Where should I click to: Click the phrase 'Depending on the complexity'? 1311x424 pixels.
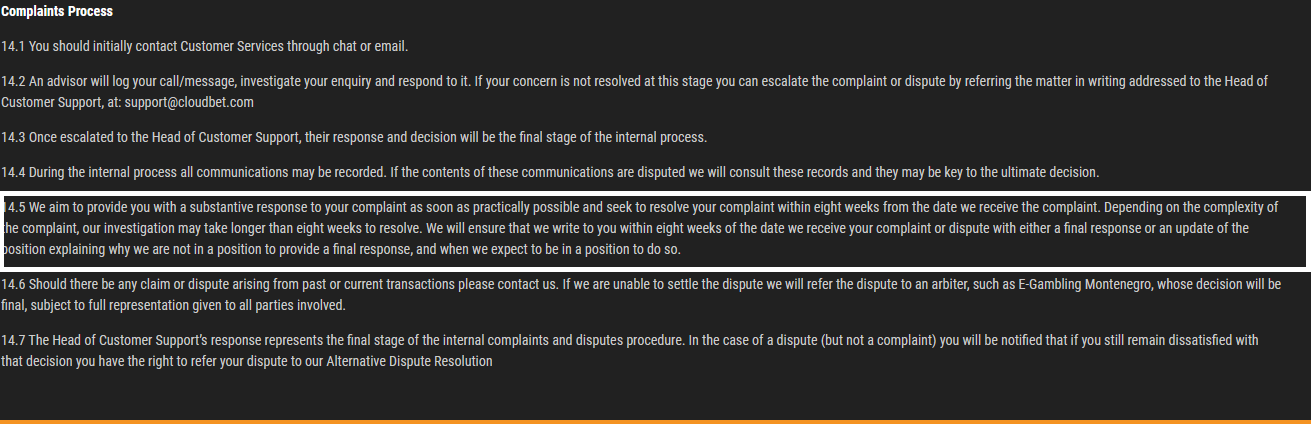1180,208
